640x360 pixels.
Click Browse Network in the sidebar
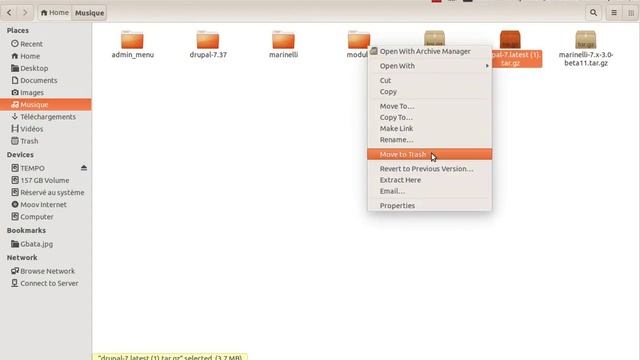46,271
